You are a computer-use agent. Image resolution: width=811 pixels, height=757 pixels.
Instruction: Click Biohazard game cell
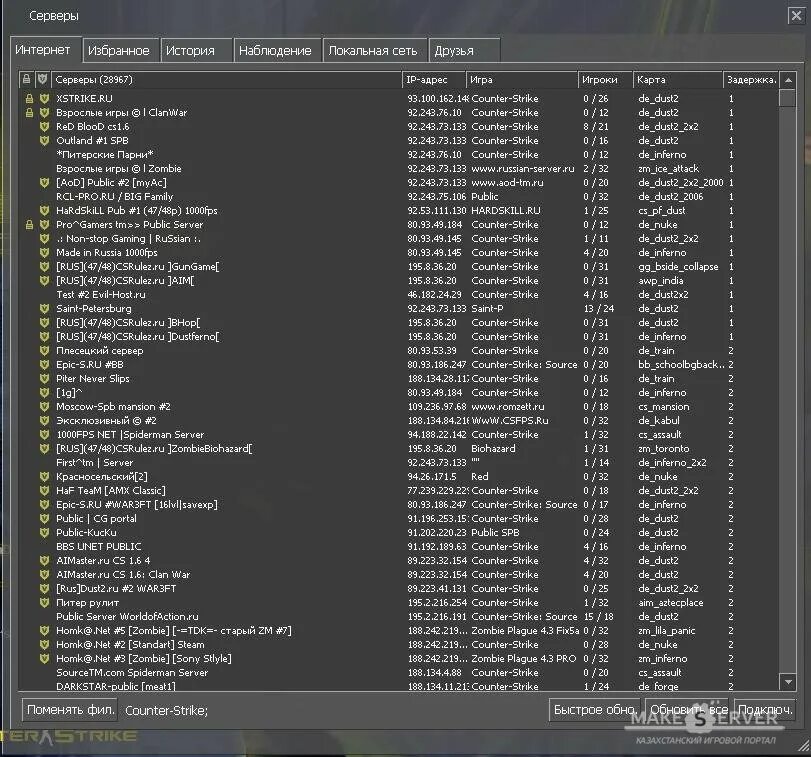pos(493,448)
